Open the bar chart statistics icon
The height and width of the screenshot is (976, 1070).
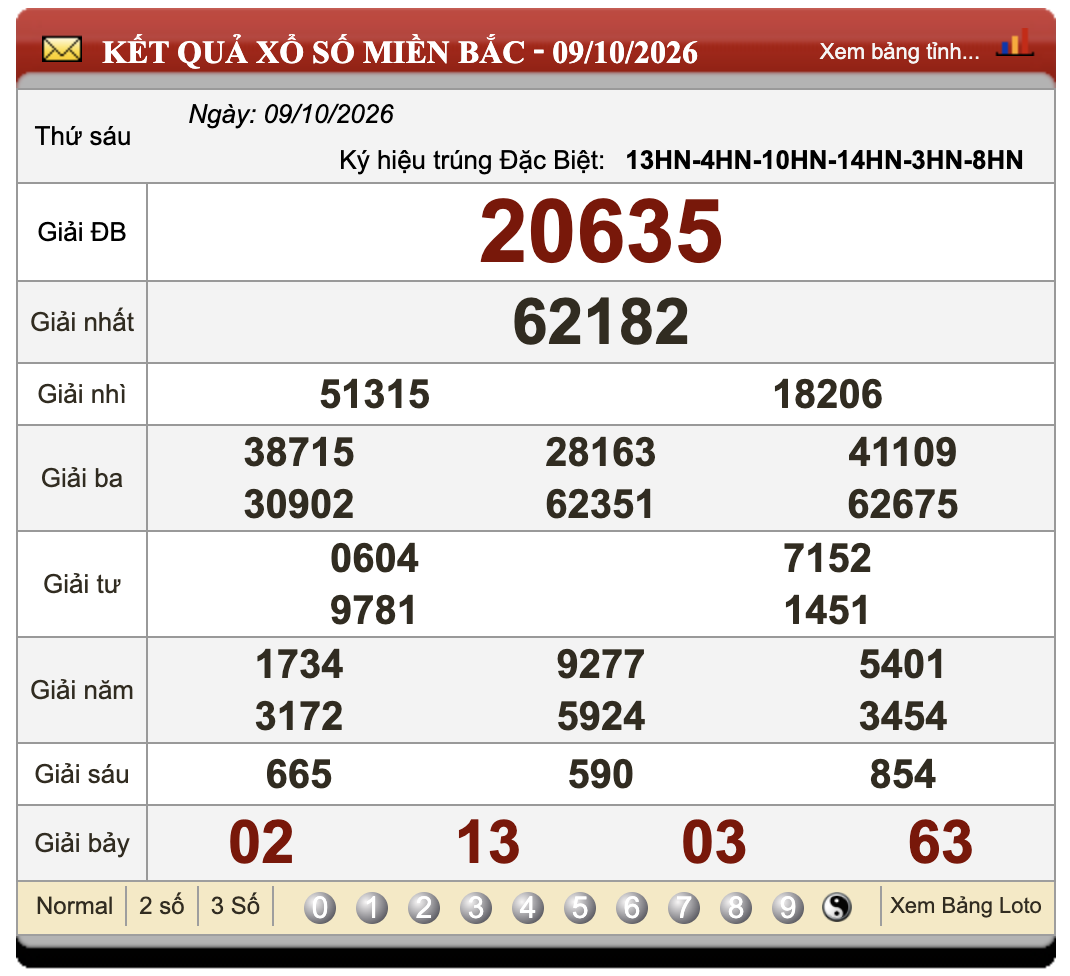click(1015, 43)
